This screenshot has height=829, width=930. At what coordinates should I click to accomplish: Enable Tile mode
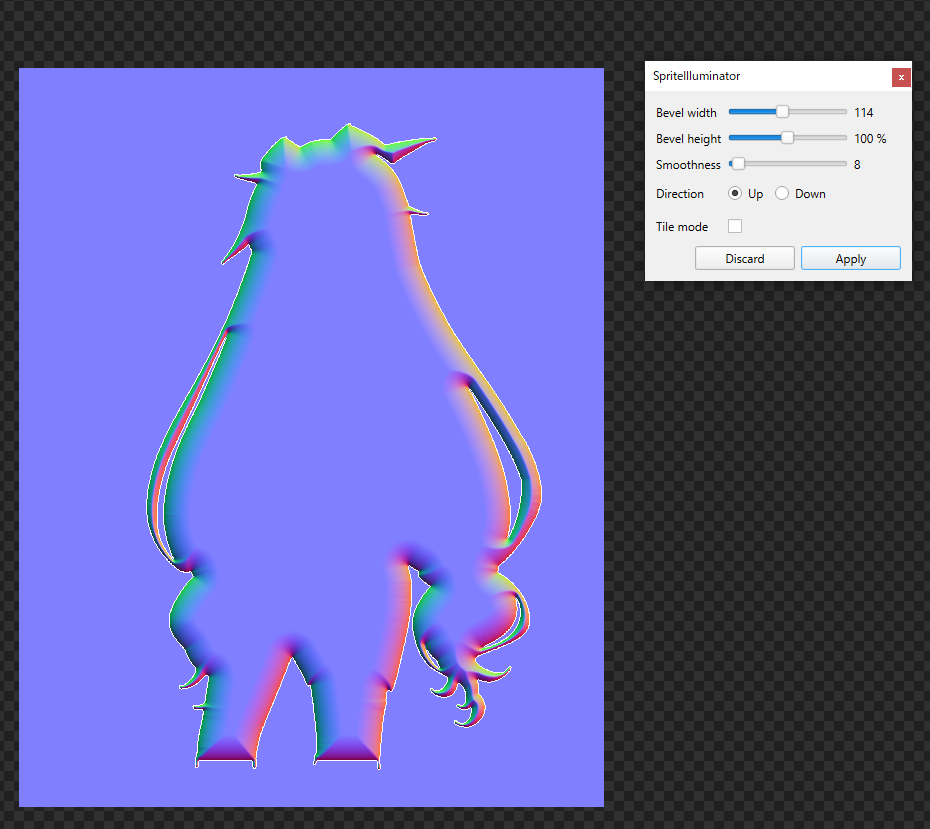(735, 226)
